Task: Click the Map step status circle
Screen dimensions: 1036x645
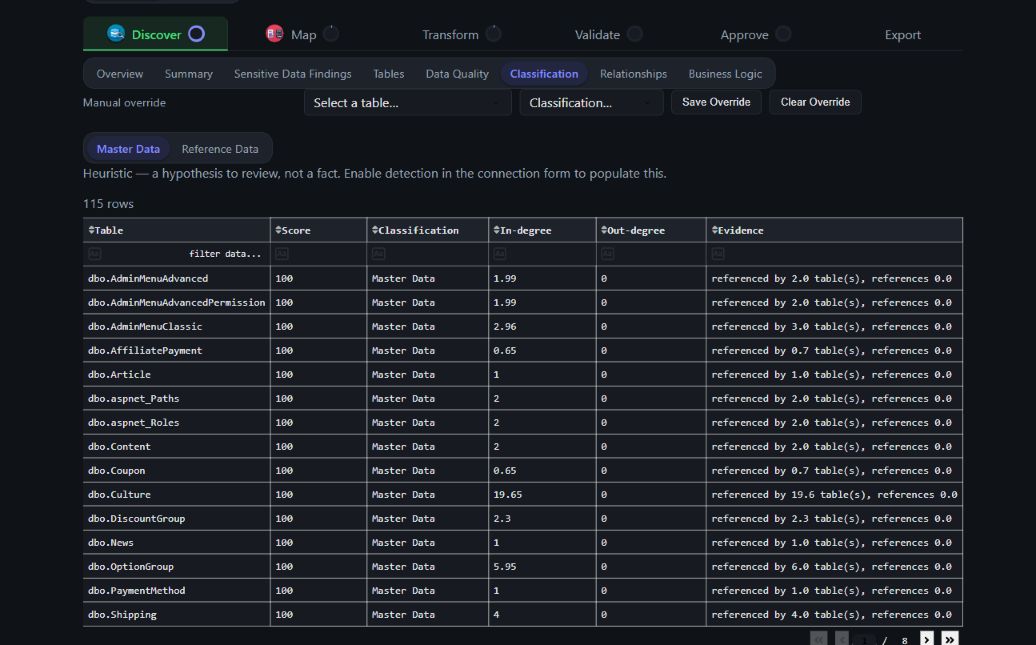Action: pos(331,34)
